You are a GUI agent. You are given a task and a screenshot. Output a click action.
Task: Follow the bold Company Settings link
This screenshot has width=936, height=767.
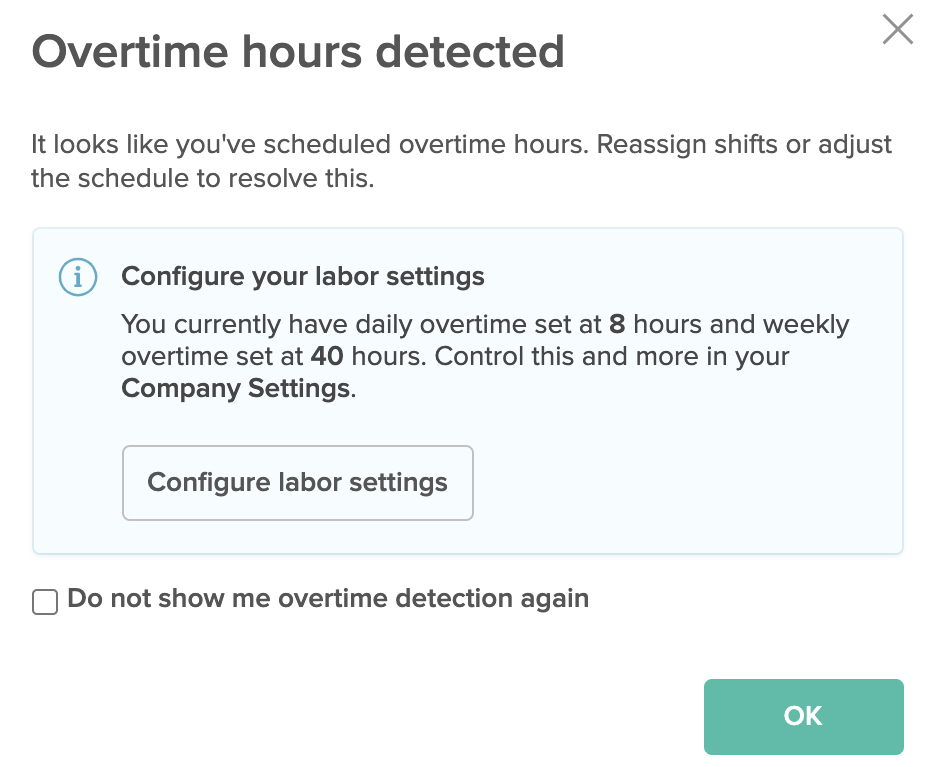coord(236,389)
